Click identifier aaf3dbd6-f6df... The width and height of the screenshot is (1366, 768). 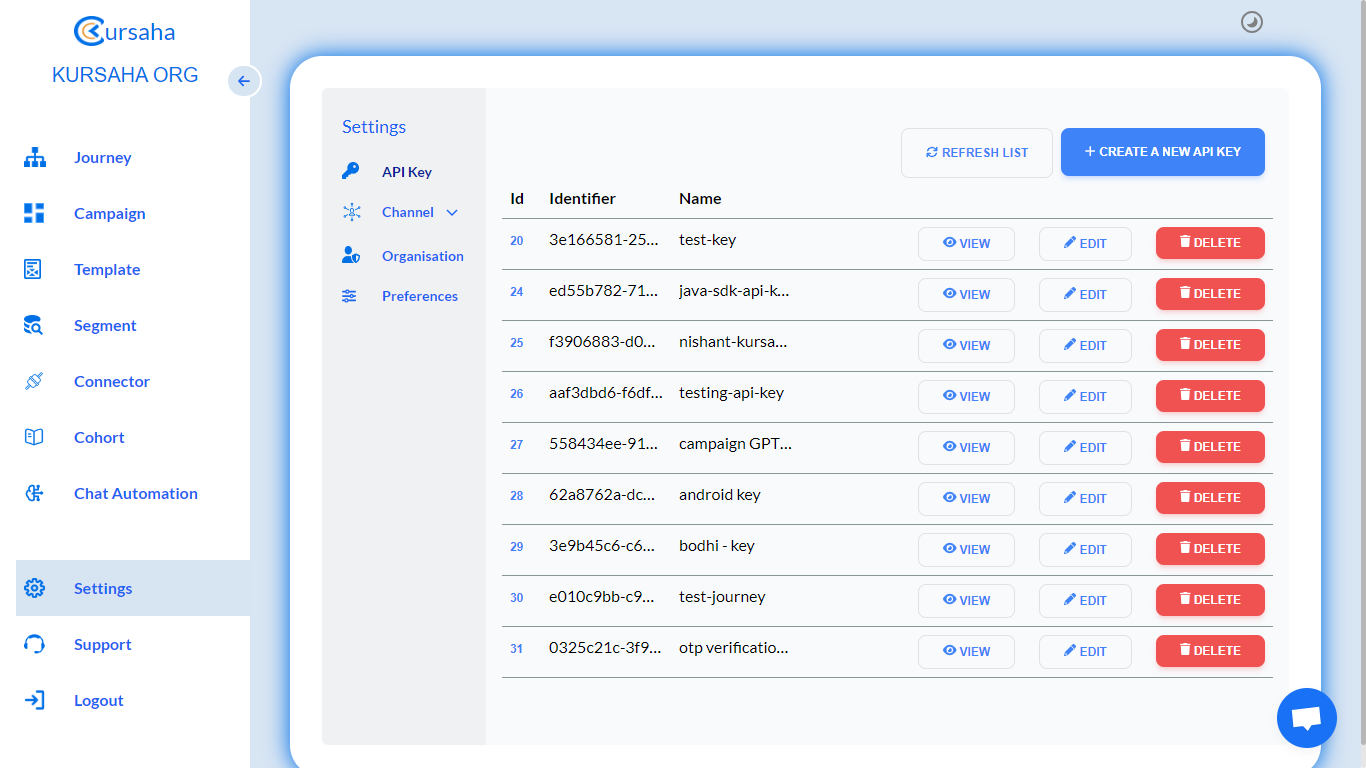(606, 393)
